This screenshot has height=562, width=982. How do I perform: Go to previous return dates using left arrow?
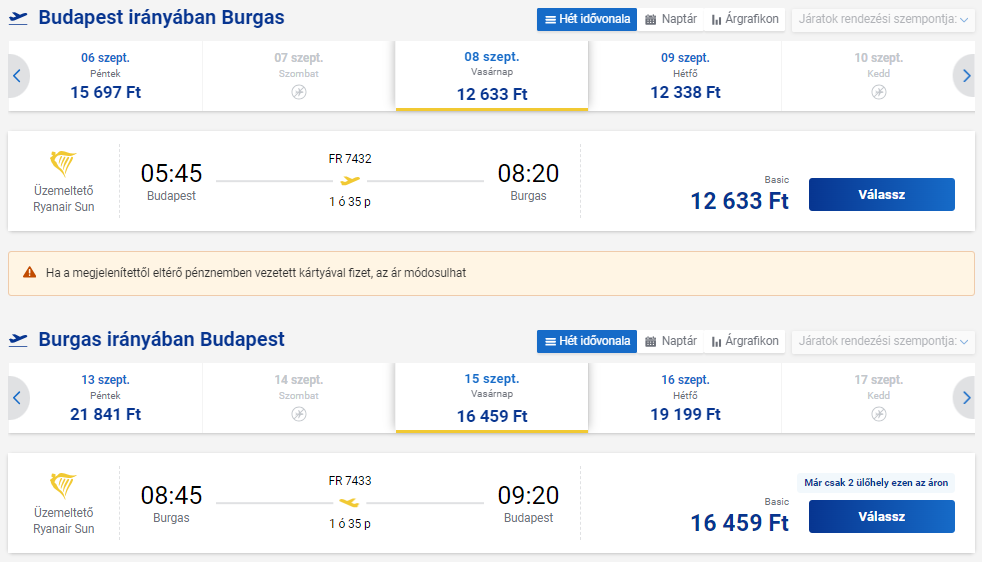pyautogui.click(x=18, y=398)
